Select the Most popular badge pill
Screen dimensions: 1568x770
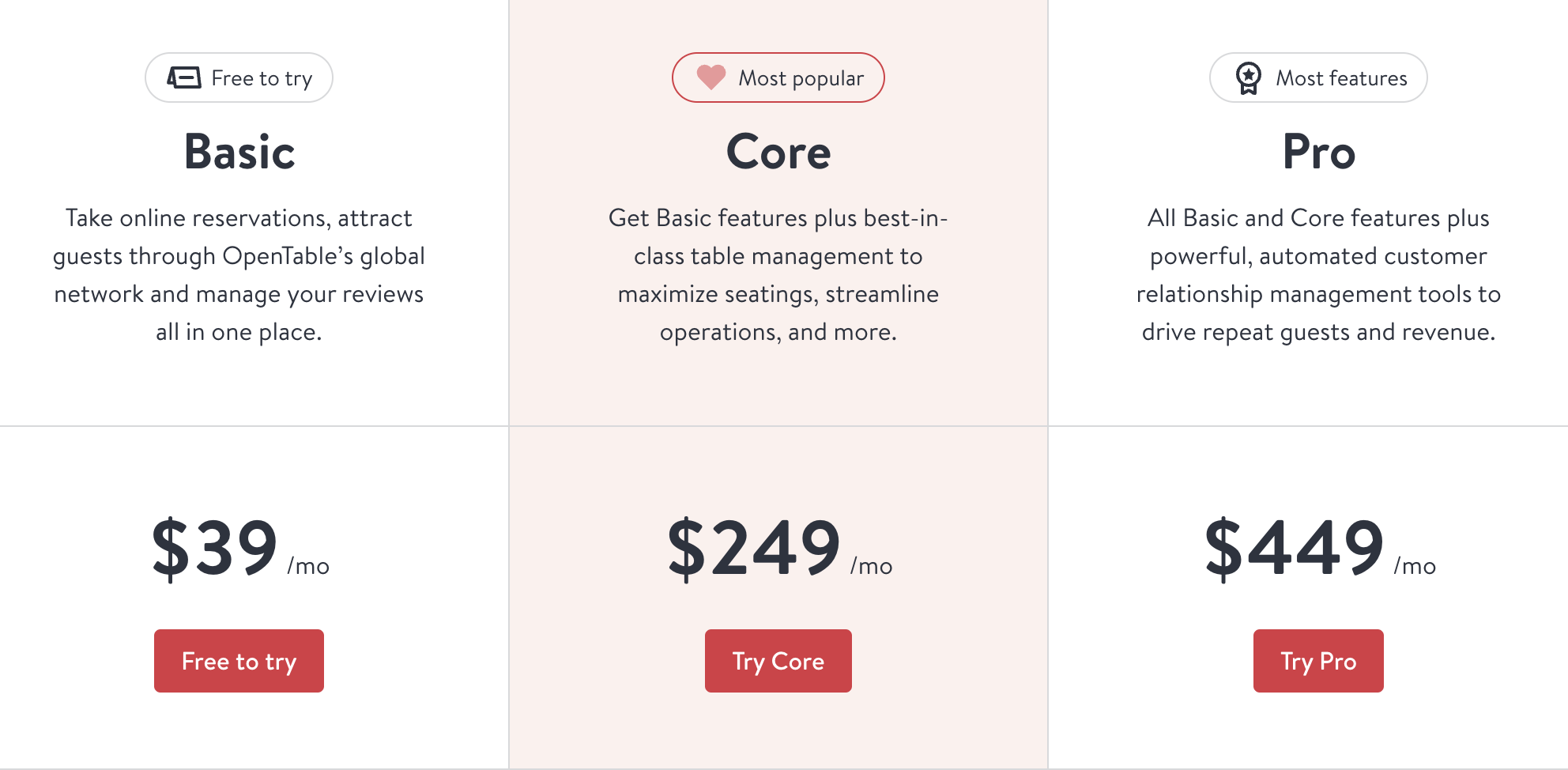click(x=778, y=77)
